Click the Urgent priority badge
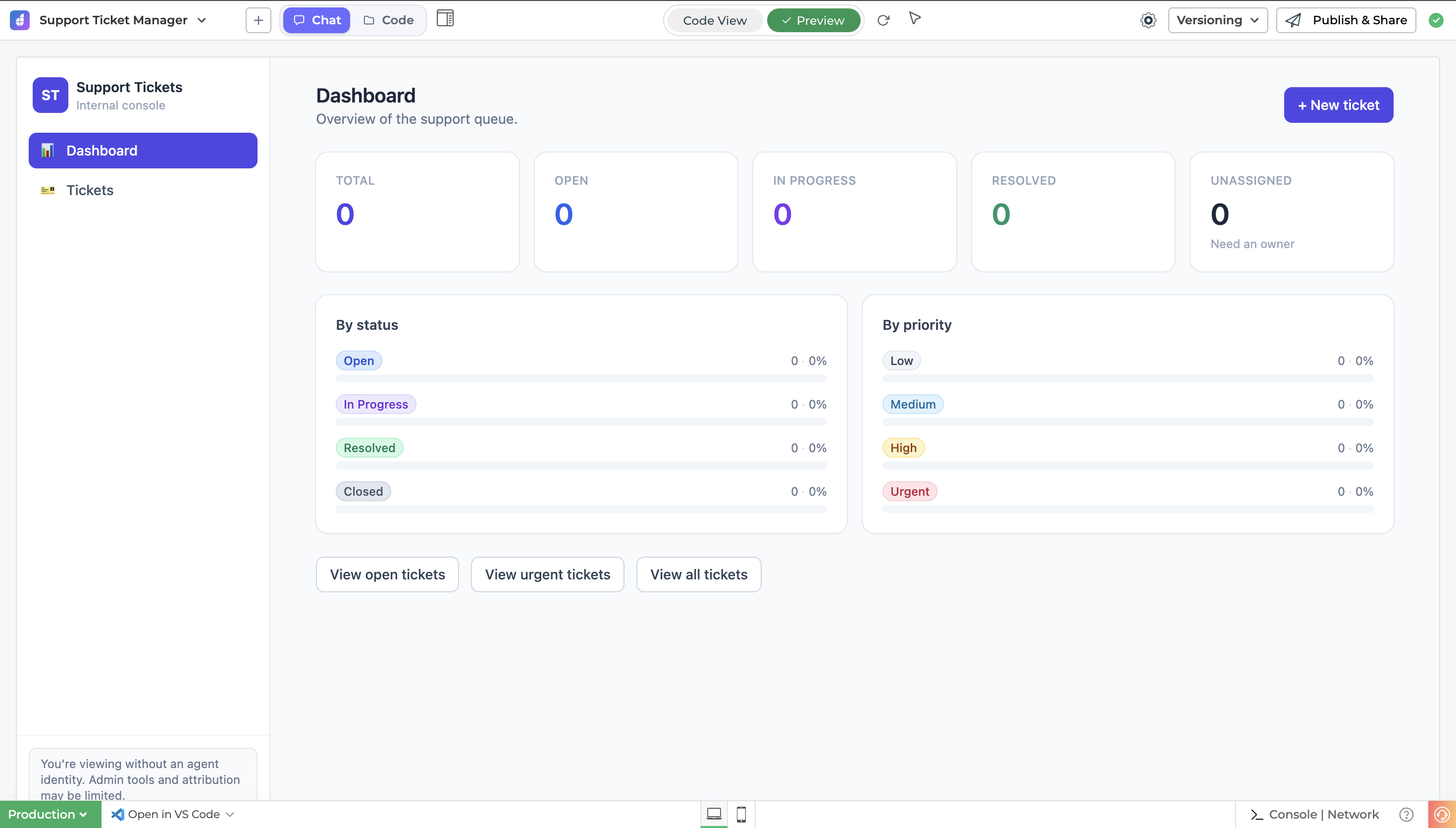 pos(910,491)
